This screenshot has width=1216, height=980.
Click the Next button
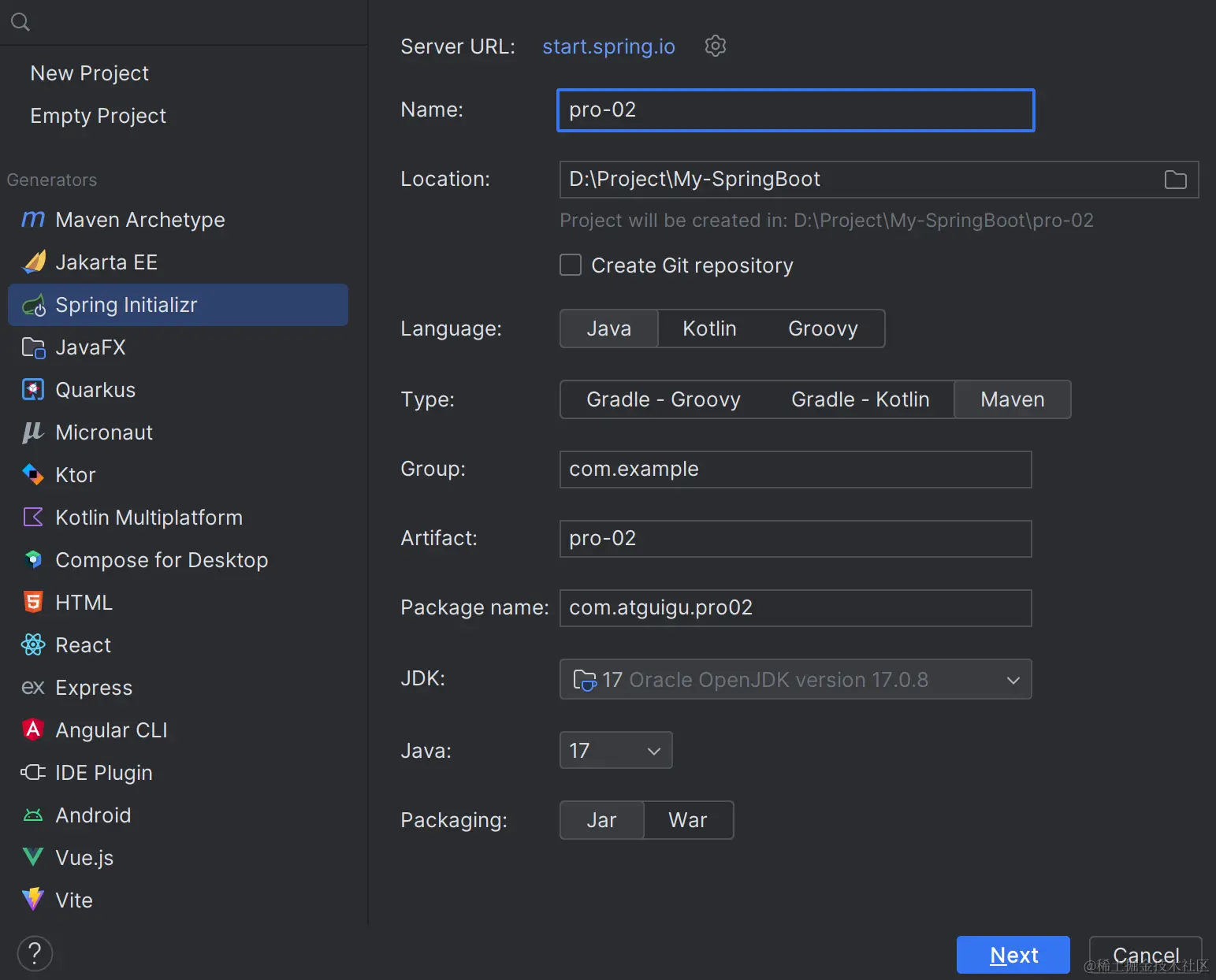pos(1013,955)
